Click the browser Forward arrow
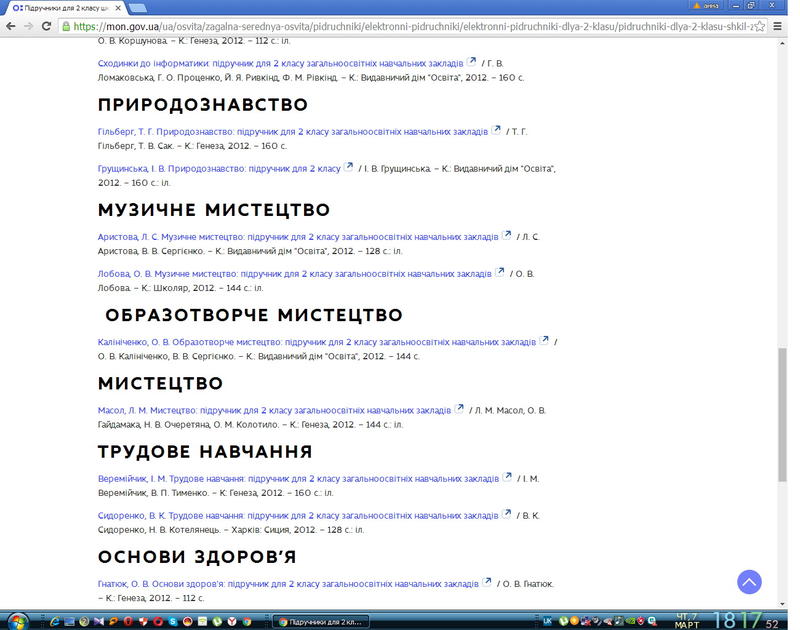Viewport: 800px width, 630px height. tap(29, 26)
